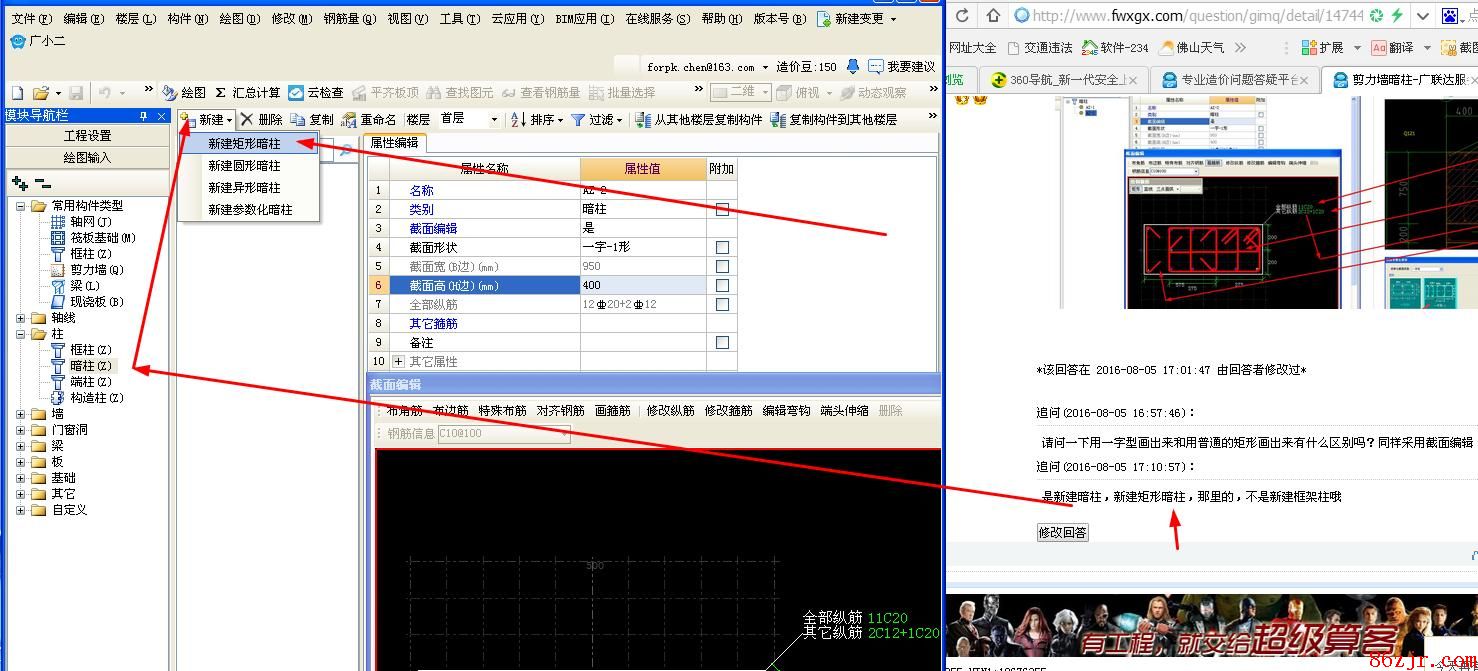Select 筏板基础(M) icon in tree
This screenshot has height=671, width=1478.
point(58,238)
